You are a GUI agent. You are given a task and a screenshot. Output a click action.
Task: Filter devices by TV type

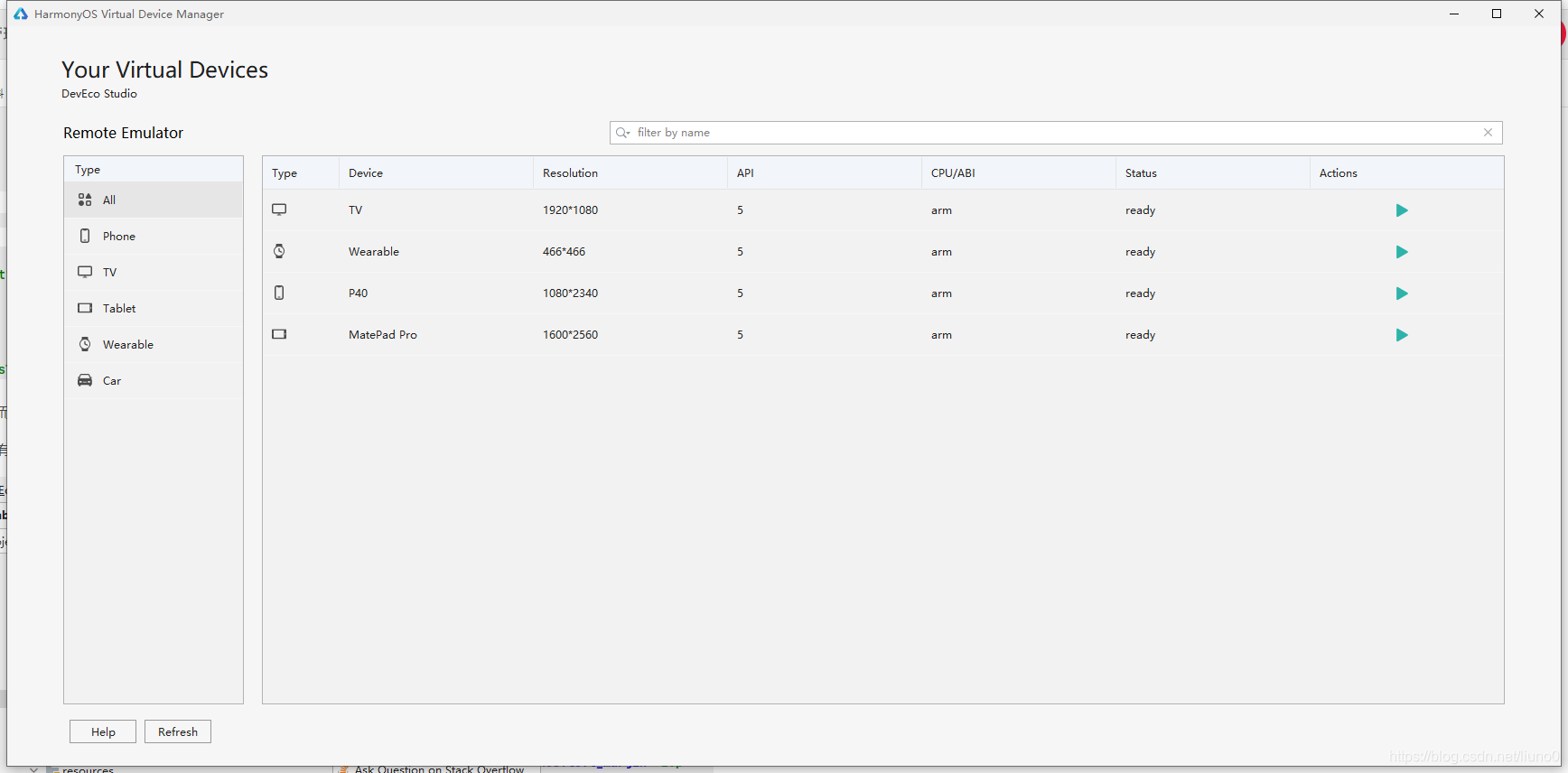tap(154, 272)
